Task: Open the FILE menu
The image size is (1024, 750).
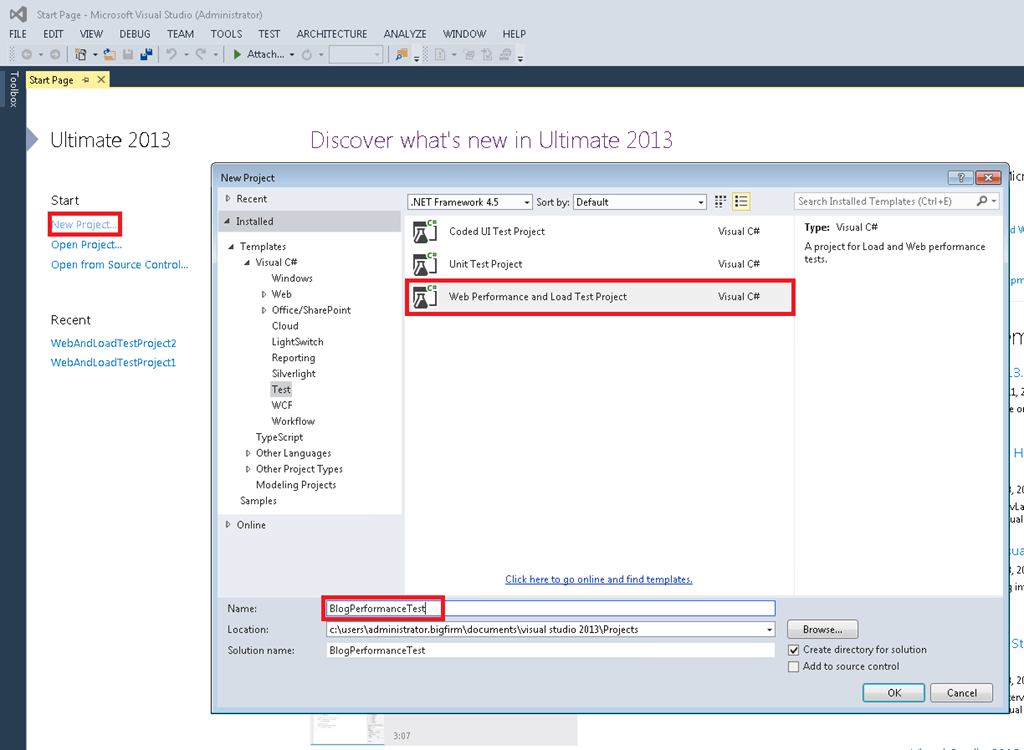Action: (18, 34)
